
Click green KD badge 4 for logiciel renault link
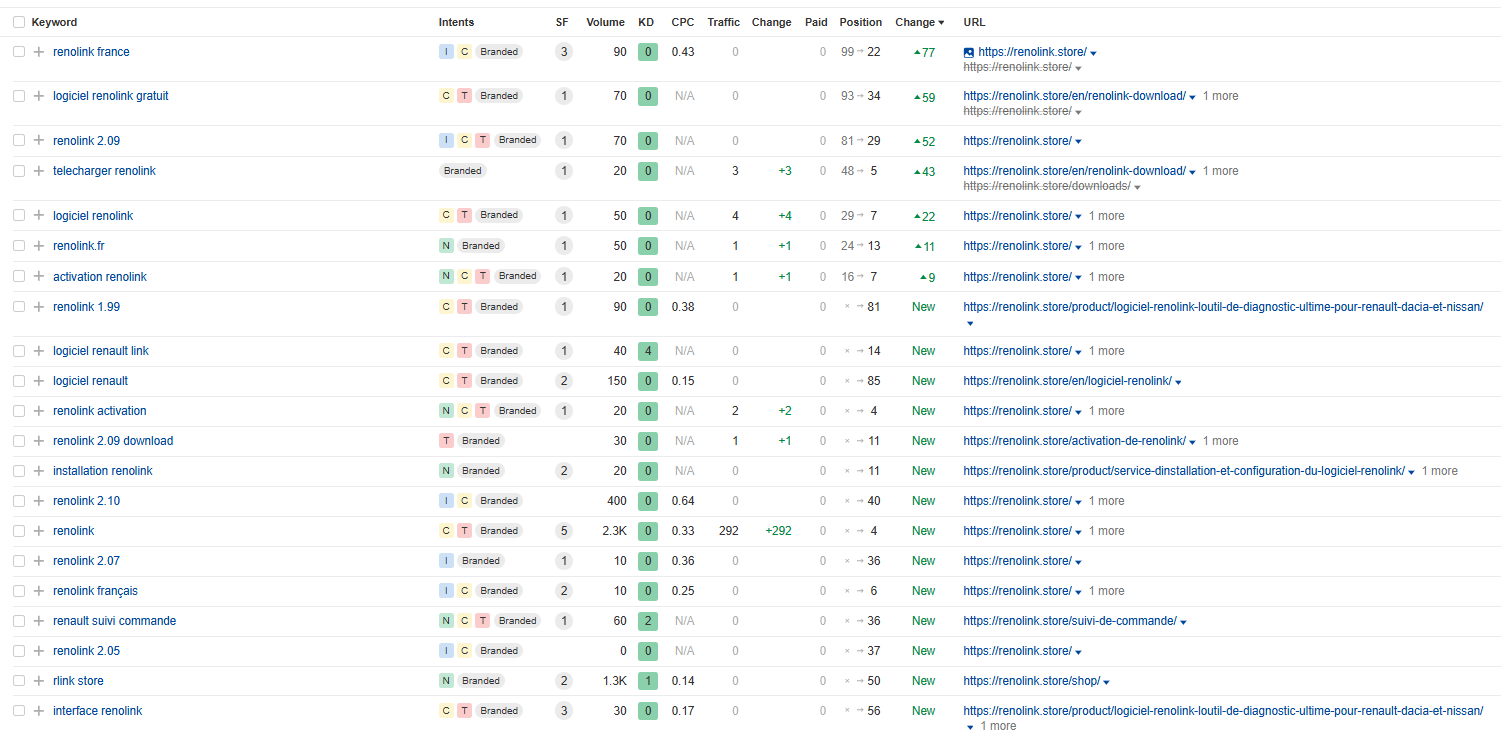pos(648,351)
